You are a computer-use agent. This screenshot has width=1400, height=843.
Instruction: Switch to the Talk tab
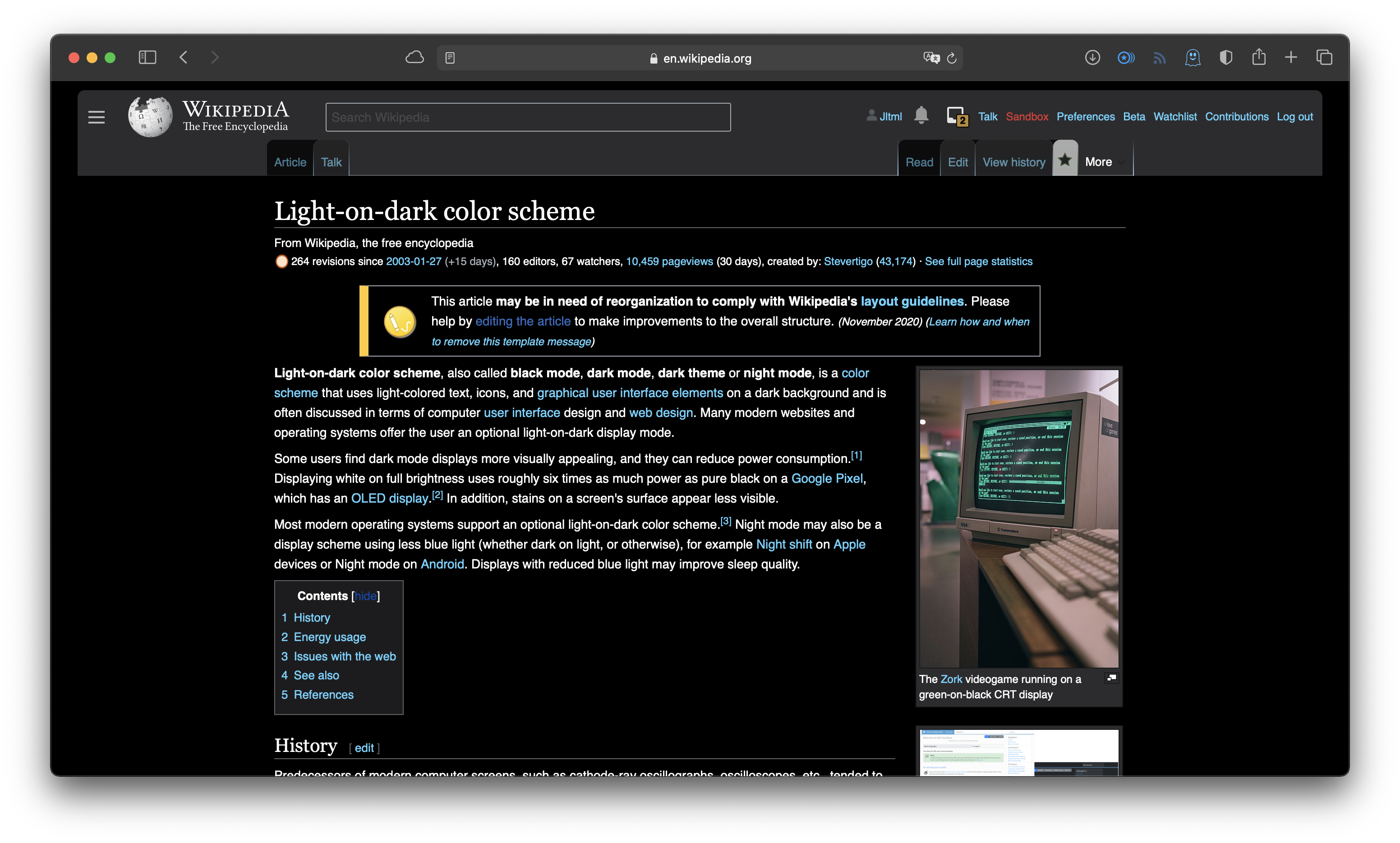pos(331,161)
